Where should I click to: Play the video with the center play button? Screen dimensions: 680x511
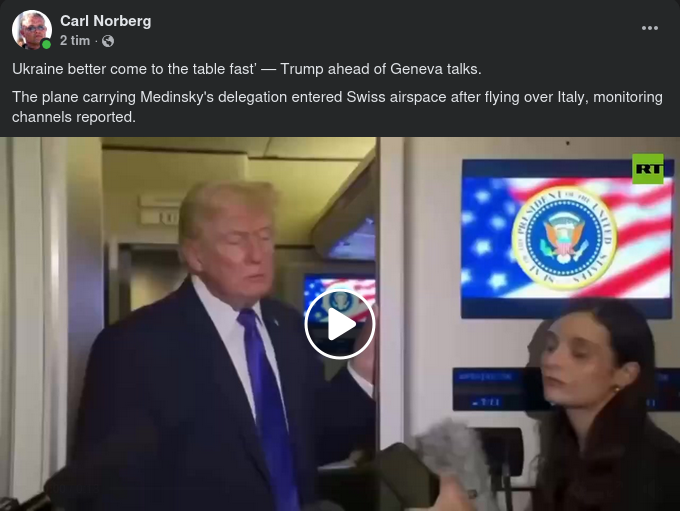(340, 324)
